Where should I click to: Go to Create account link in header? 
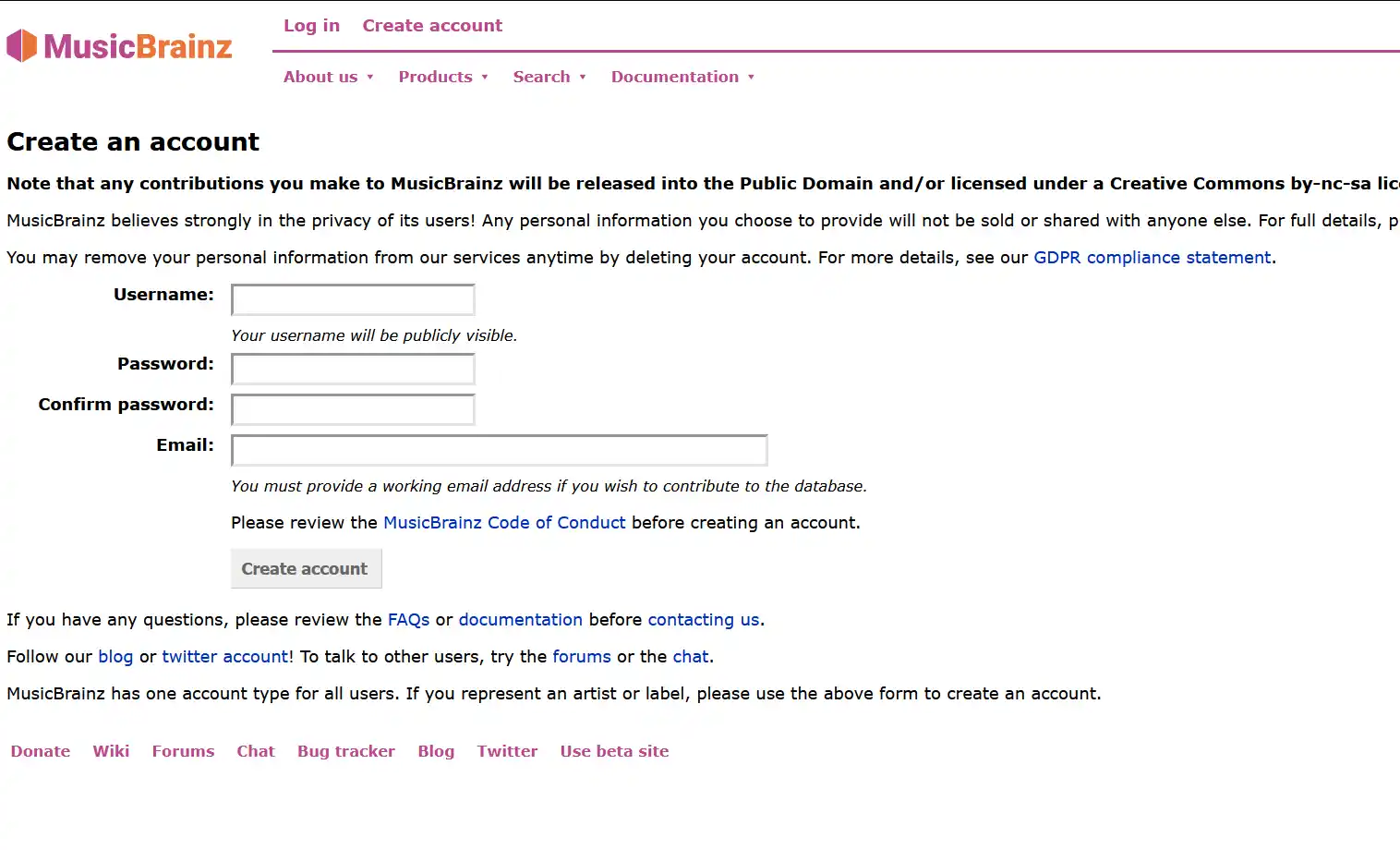click(x=432, y=26)
